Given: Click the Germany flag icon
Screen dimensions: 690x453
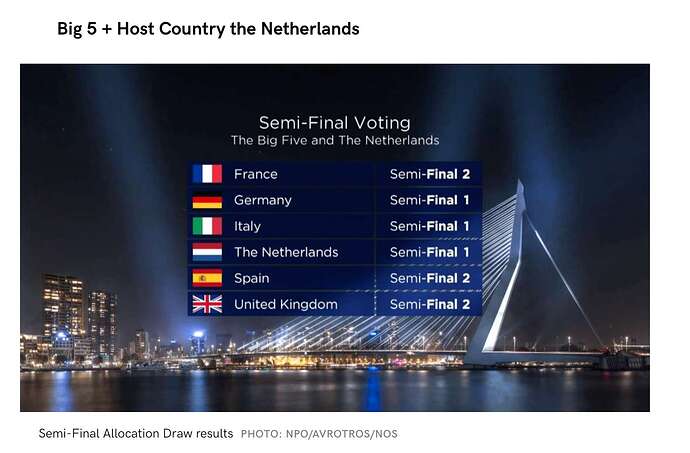Looking at the screenshot, I should click(207, 200).
